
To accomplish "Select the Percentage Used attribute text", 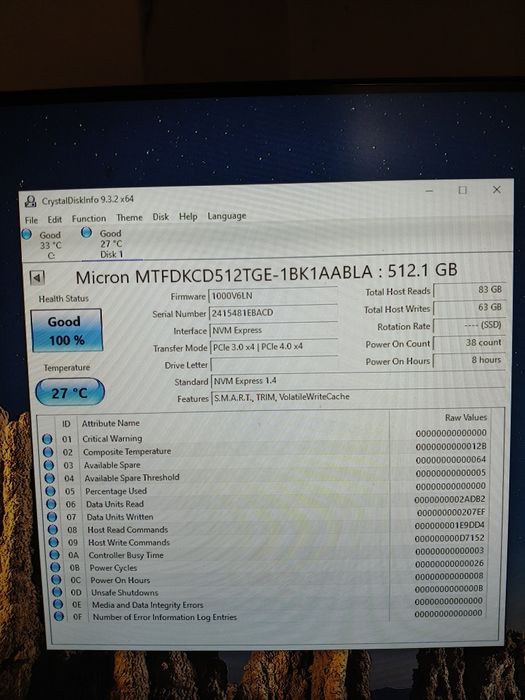I will [x=116, y=491].
